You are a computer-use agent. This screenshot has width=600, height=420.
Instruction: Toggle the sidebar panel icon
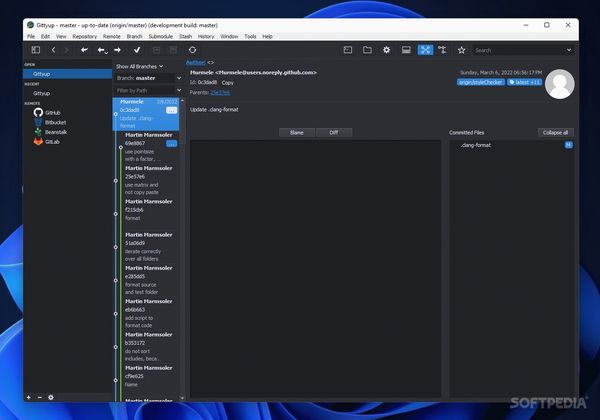coord(36,49)
